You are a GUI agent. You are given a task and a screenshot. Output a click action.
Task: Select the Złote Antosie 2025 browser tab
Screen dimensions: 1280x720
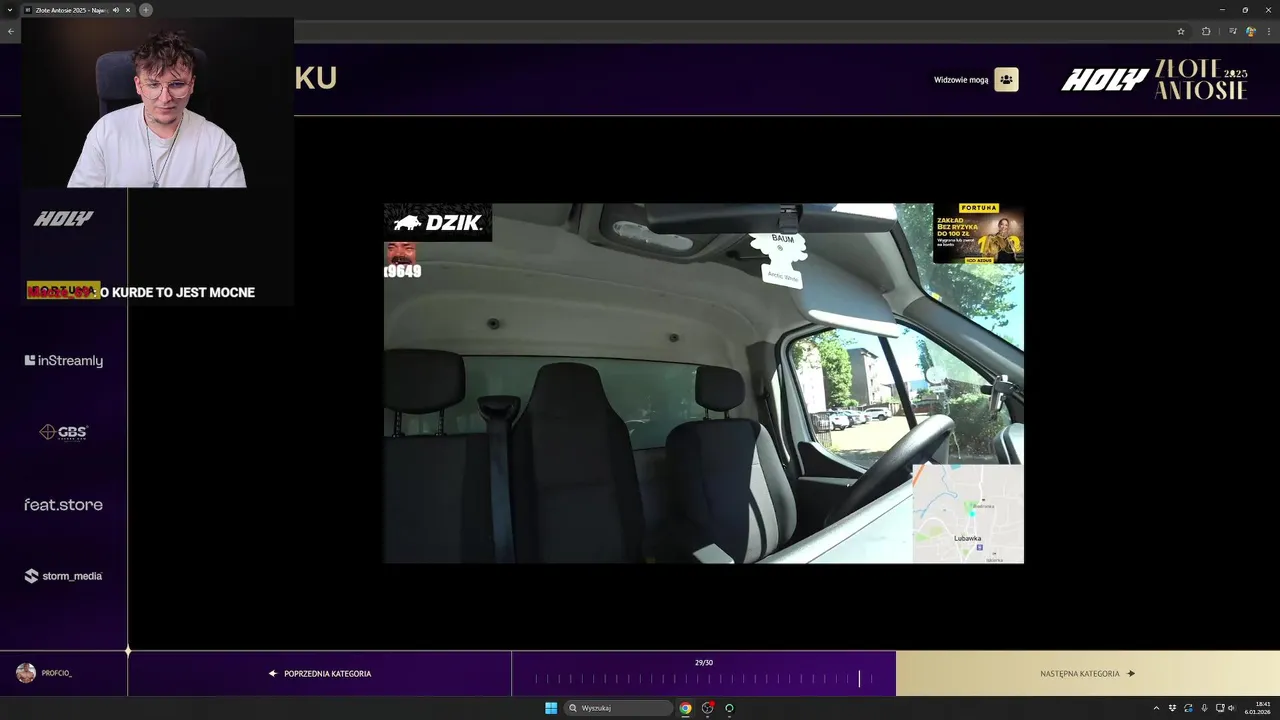[78, 9]
